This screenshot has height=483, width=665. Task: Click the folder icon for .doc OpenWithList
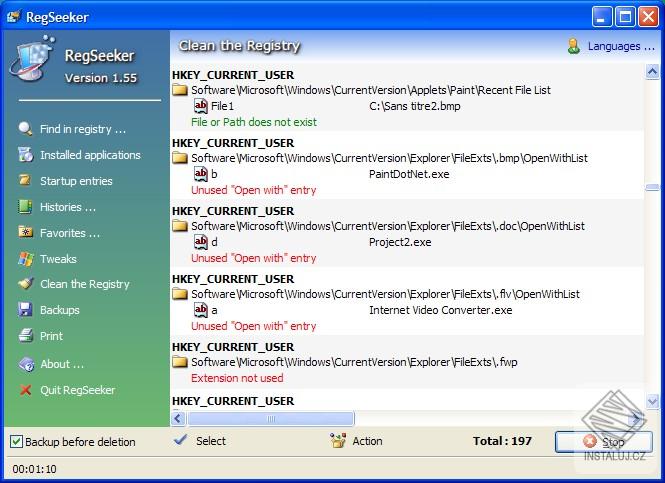pos(180,226)
